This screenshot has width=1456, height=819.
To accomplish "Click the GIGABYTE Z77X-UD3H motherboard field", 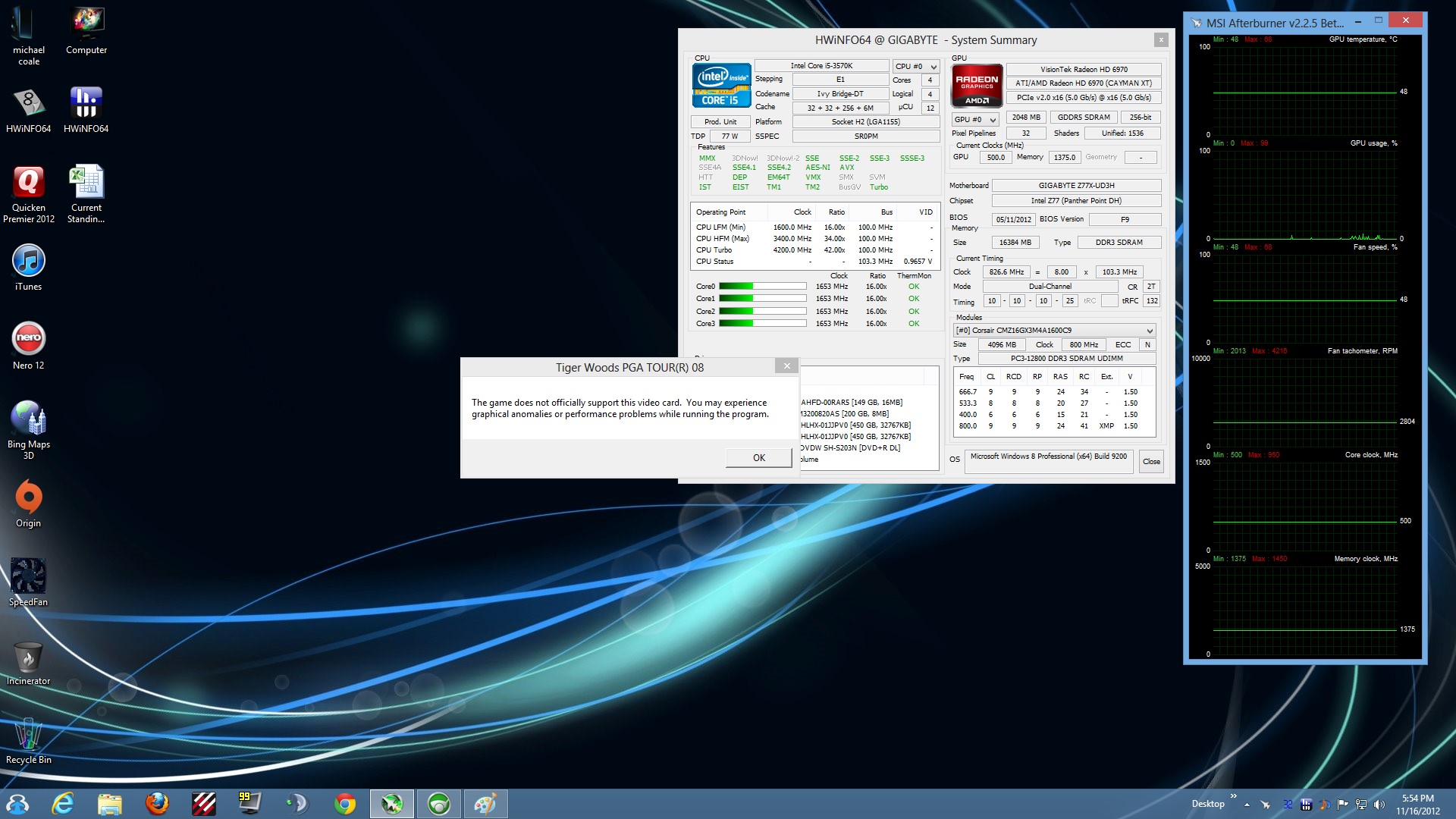I will (1076, 185).
